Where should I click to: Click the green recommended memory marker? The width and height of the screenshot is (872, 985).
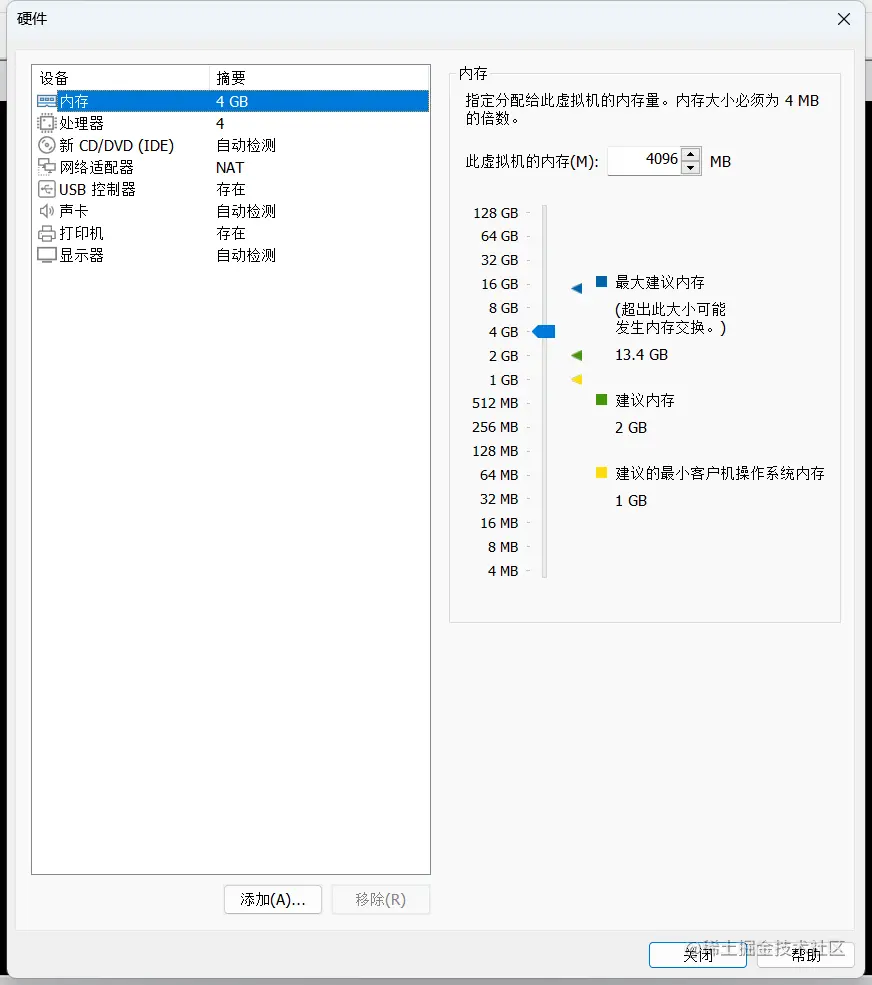[x=577, y=356]
